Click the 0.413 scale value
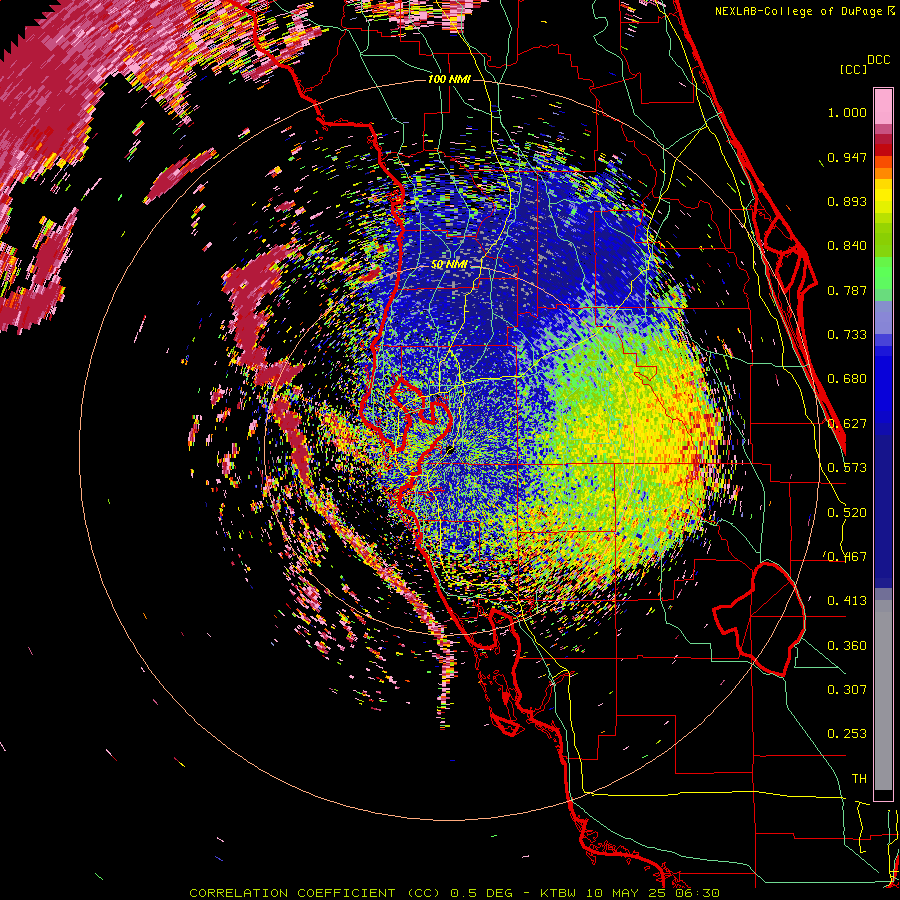The image size is (900, 900). [x=847, y=601]
